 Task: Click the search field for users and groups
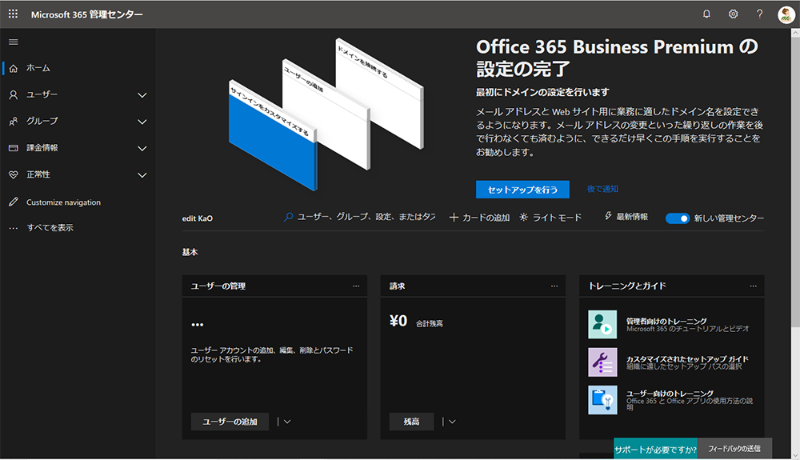tap(365, 217)
